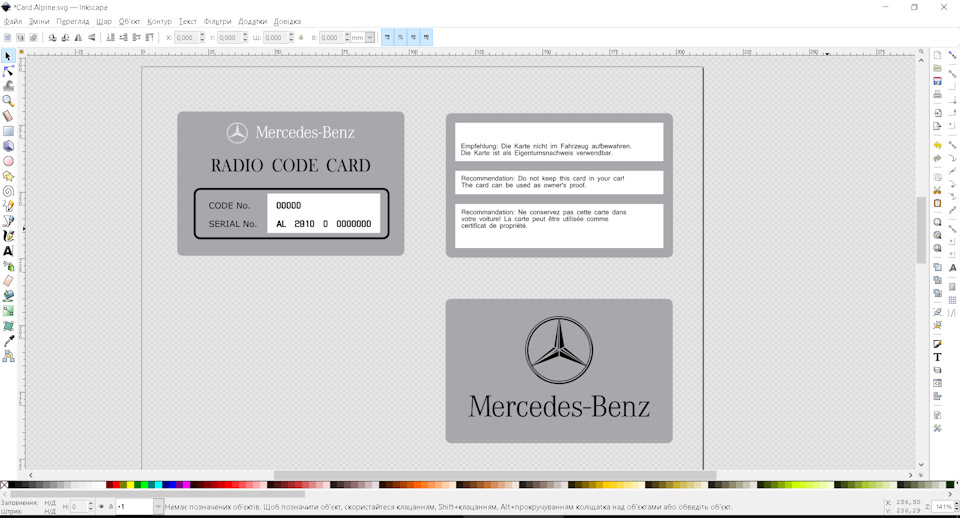This screenshot has width=960, height=518.
Task: Select the Eraser tool
Action: [x=8, y=281]
